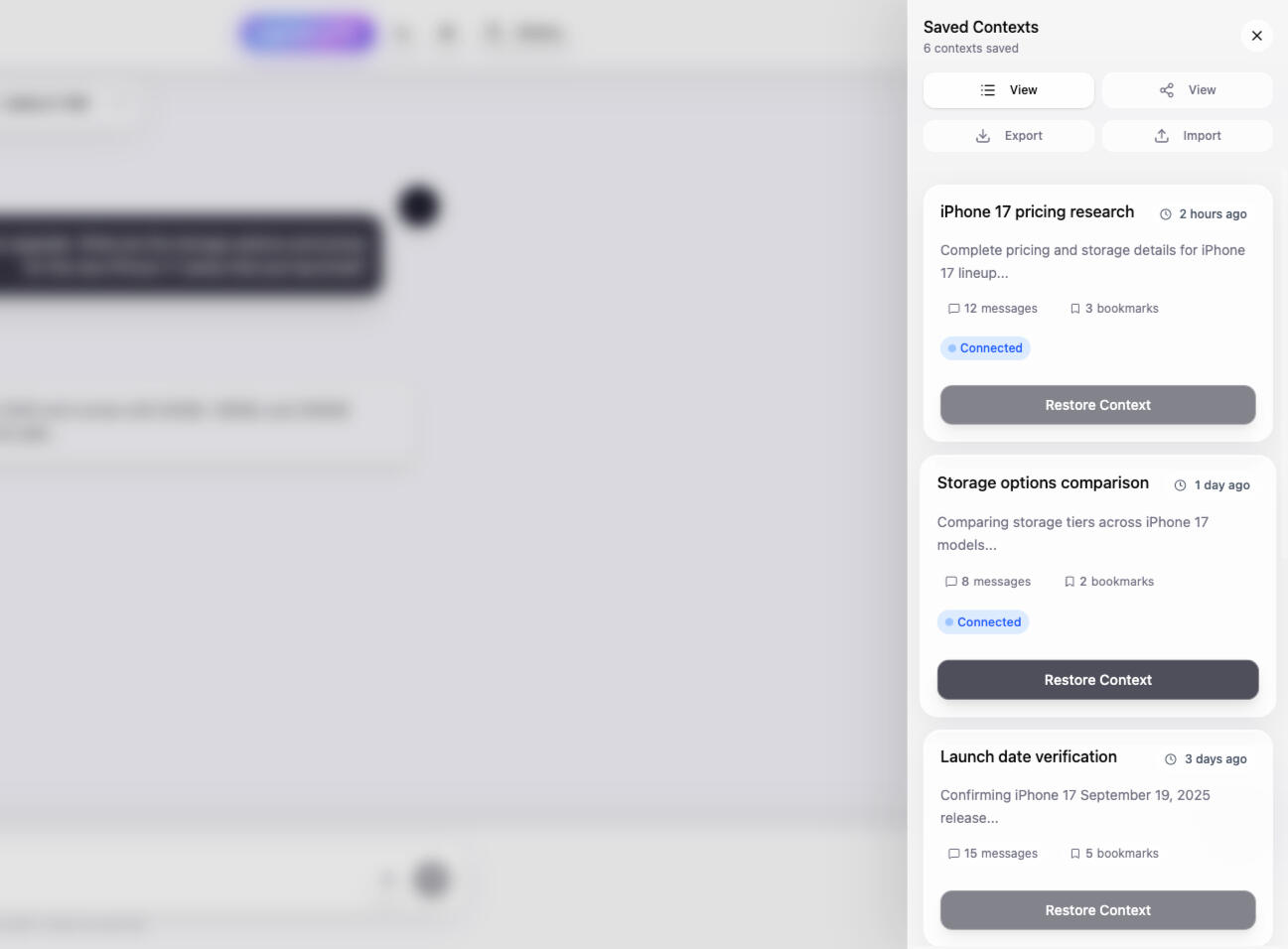The width and height of the screenshot is (1288, 949).
Task: Click the upload icon inside the Import button
Action: point(1162,135)
